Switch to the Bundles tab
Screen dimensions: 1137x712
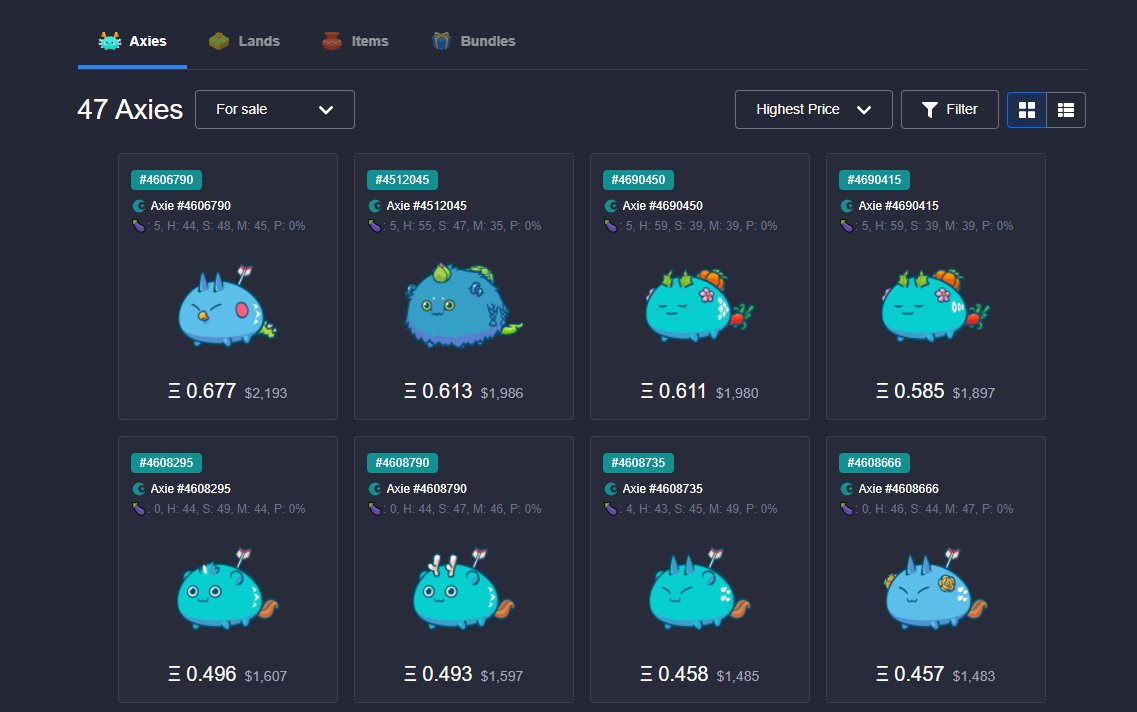474,41
